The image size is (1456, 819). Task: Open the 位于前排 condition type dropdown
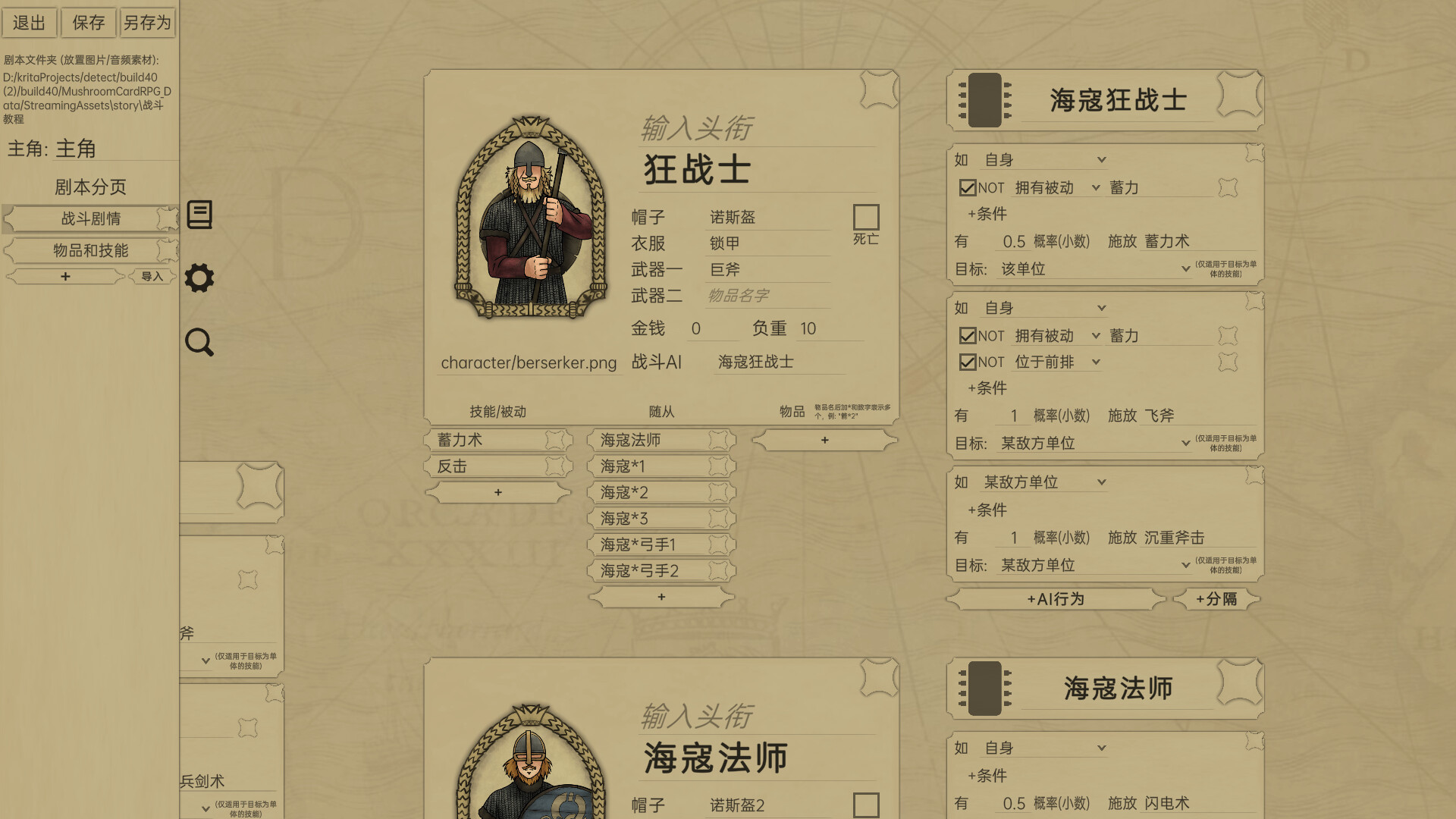[1057, 362]
